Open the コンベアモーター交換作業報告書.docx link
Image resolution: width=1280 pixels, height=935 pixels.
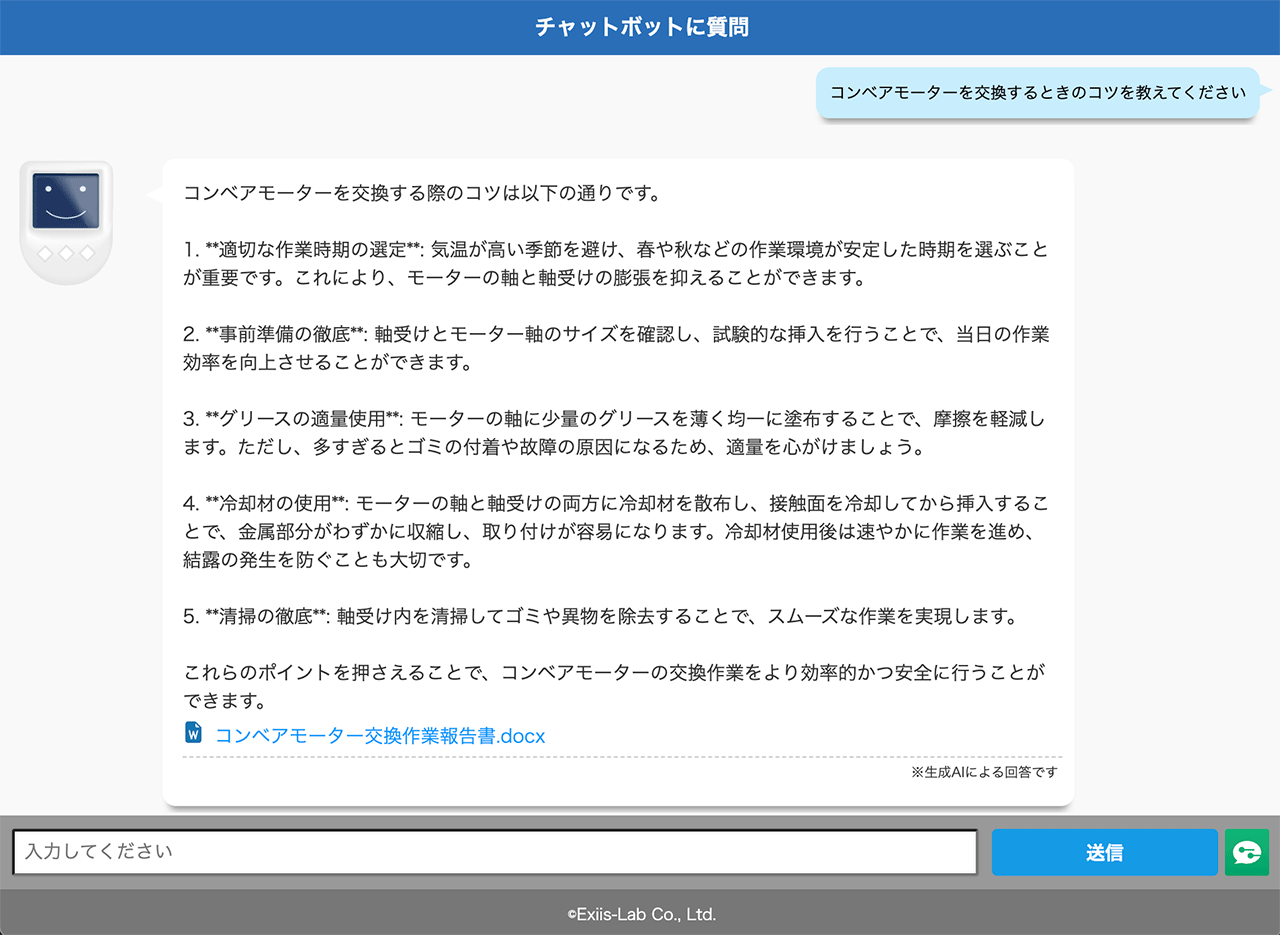tap(380, 736)
